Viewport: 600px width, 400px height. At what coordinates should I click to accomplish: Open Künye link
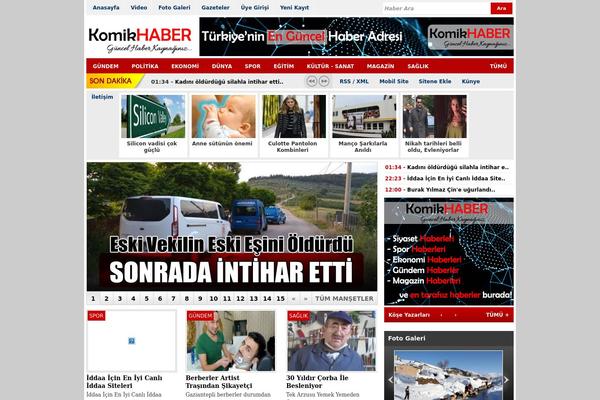pyautogui.click(x=471, y=81)
